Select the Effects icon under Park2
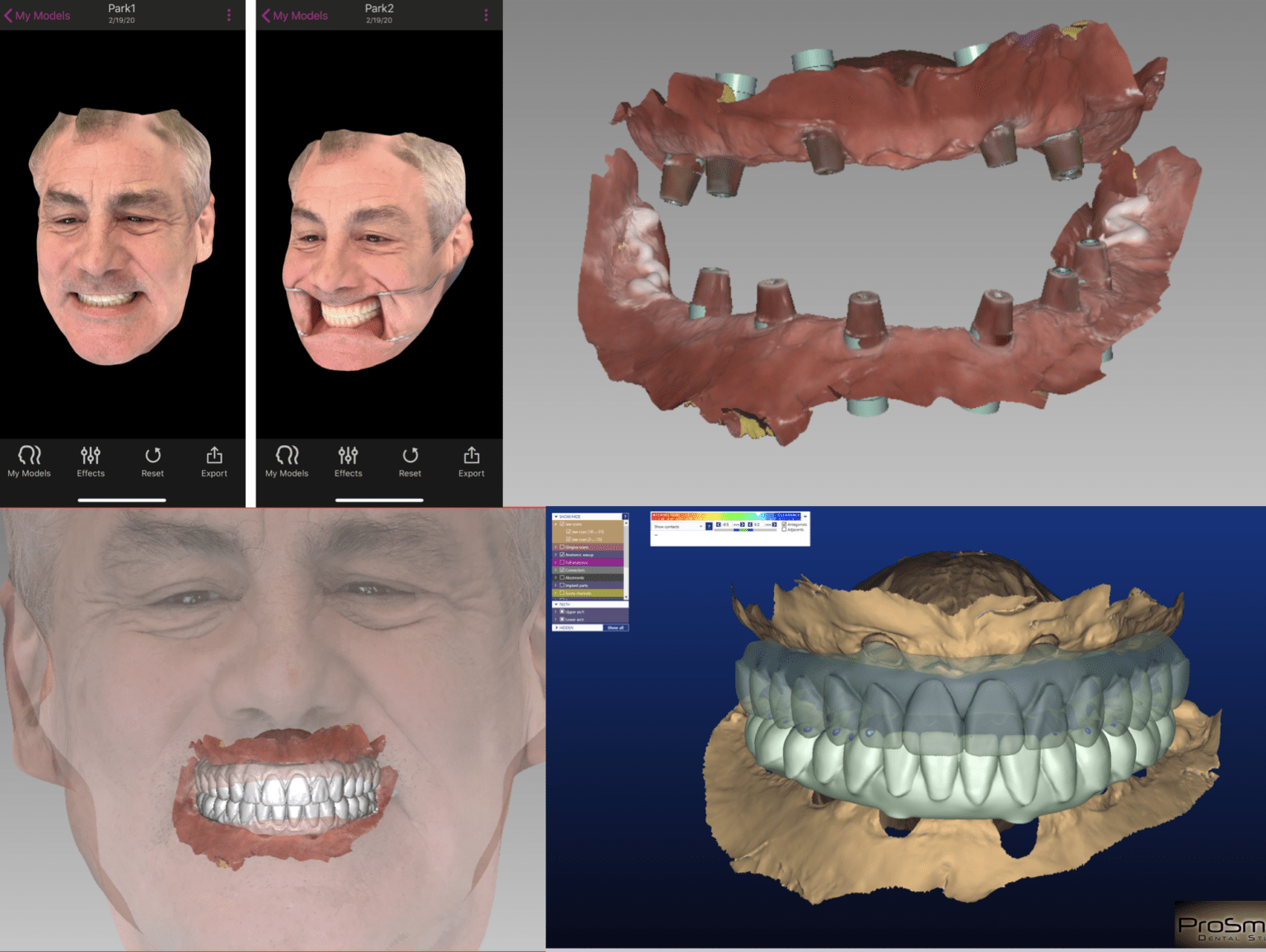1266x952 pixels. (348, 460)
